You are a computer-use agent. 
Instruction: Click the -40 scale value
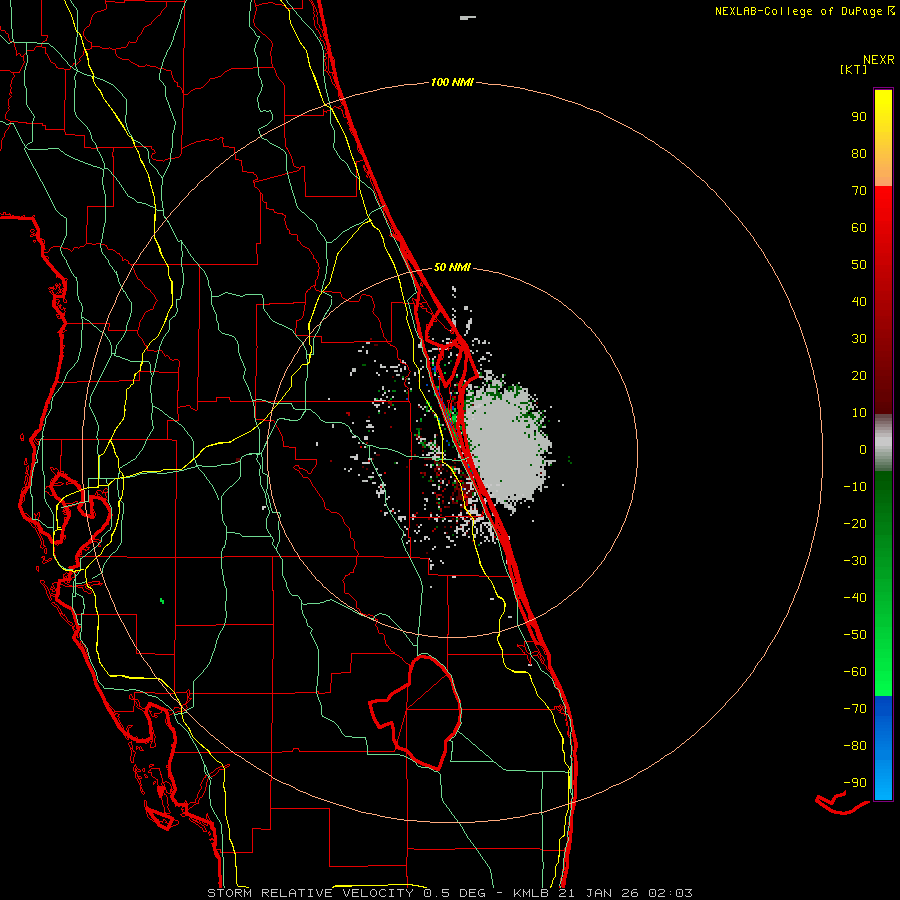tap(855, 598)
